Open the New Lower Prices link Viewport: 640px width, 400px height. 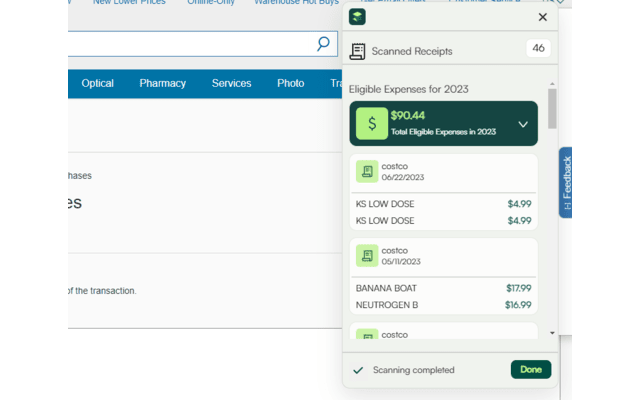129,2
